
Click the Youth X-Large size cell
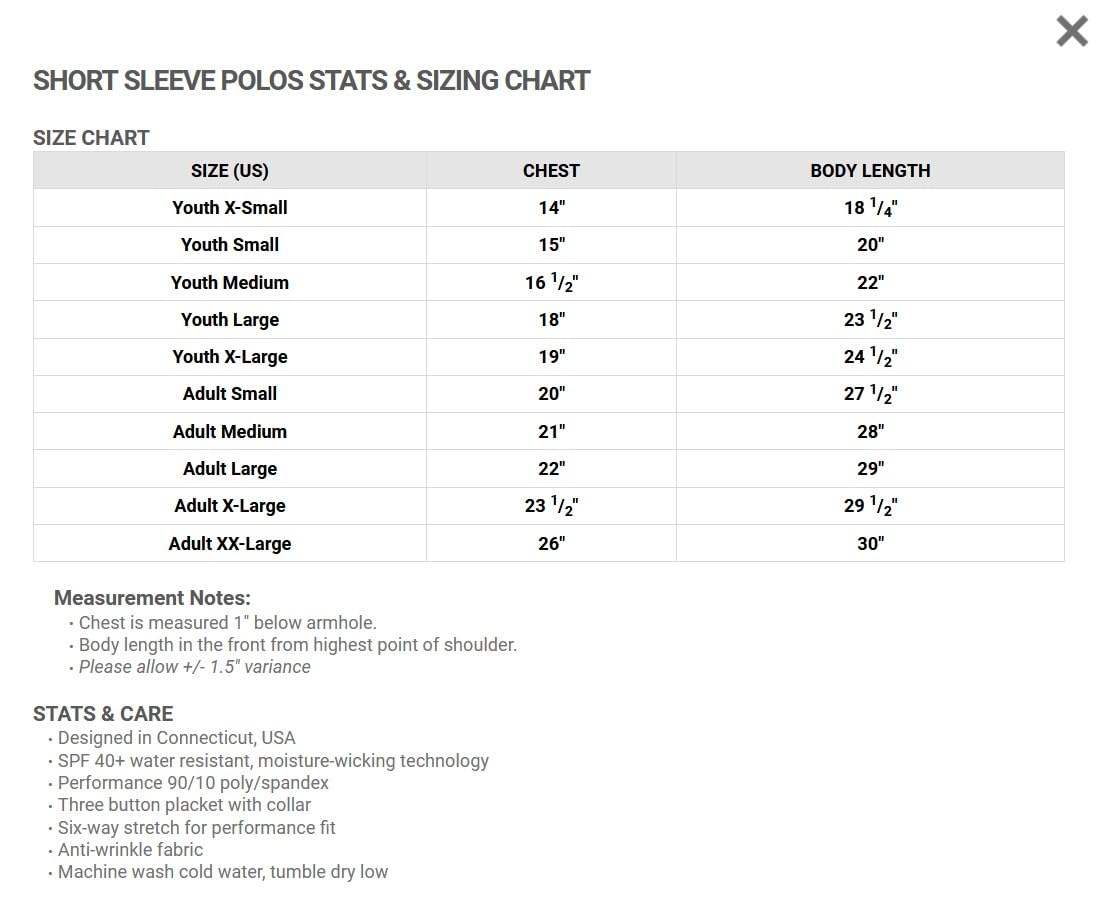coord(230,357)
